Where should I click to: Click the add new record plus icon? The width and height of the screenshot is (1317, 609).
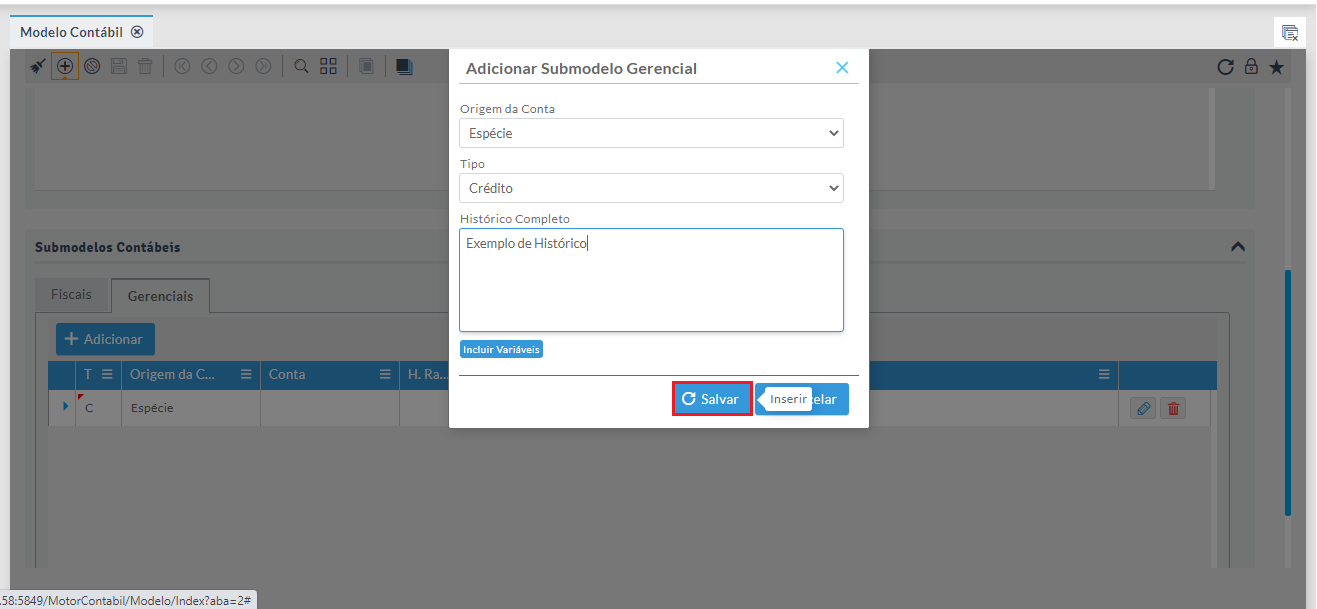tap(65, 66)
